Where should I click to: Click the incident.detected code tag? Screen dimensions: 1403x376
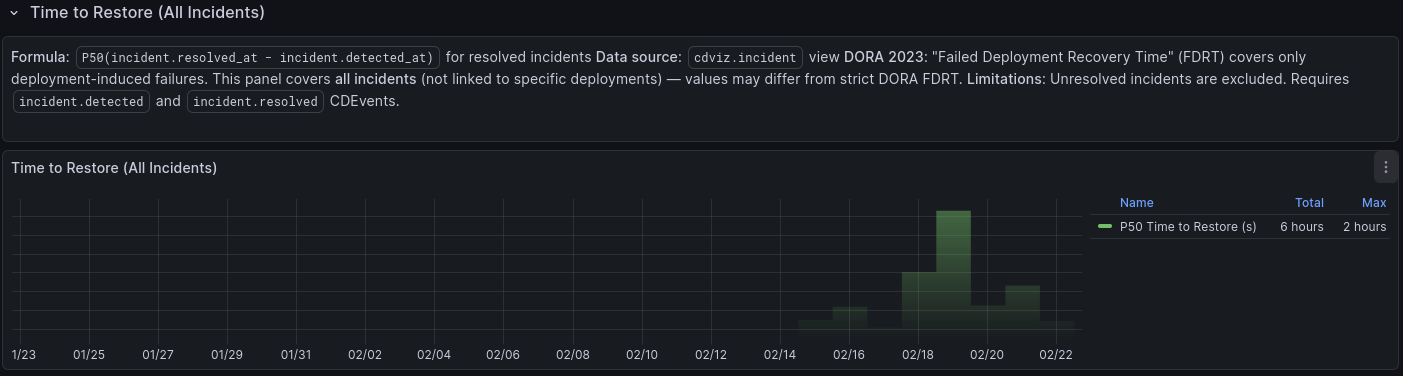click(82, 102)
